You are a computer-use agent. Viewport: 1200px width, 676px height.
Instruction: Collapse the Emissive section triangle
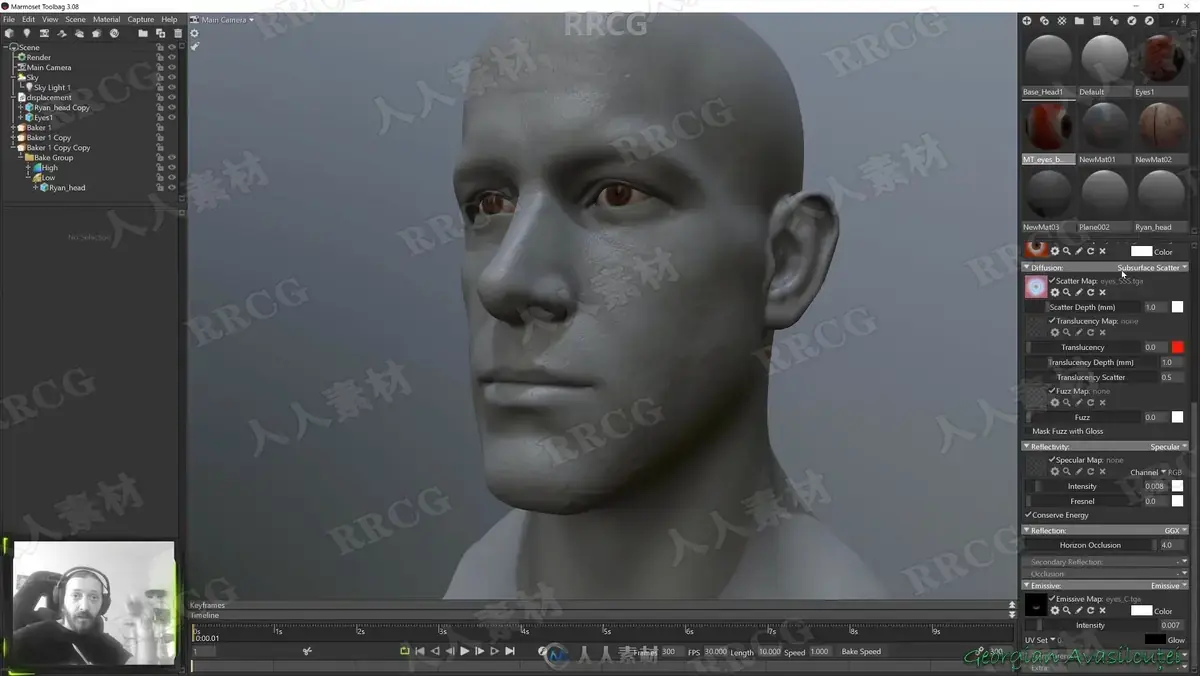[1026, 585]
